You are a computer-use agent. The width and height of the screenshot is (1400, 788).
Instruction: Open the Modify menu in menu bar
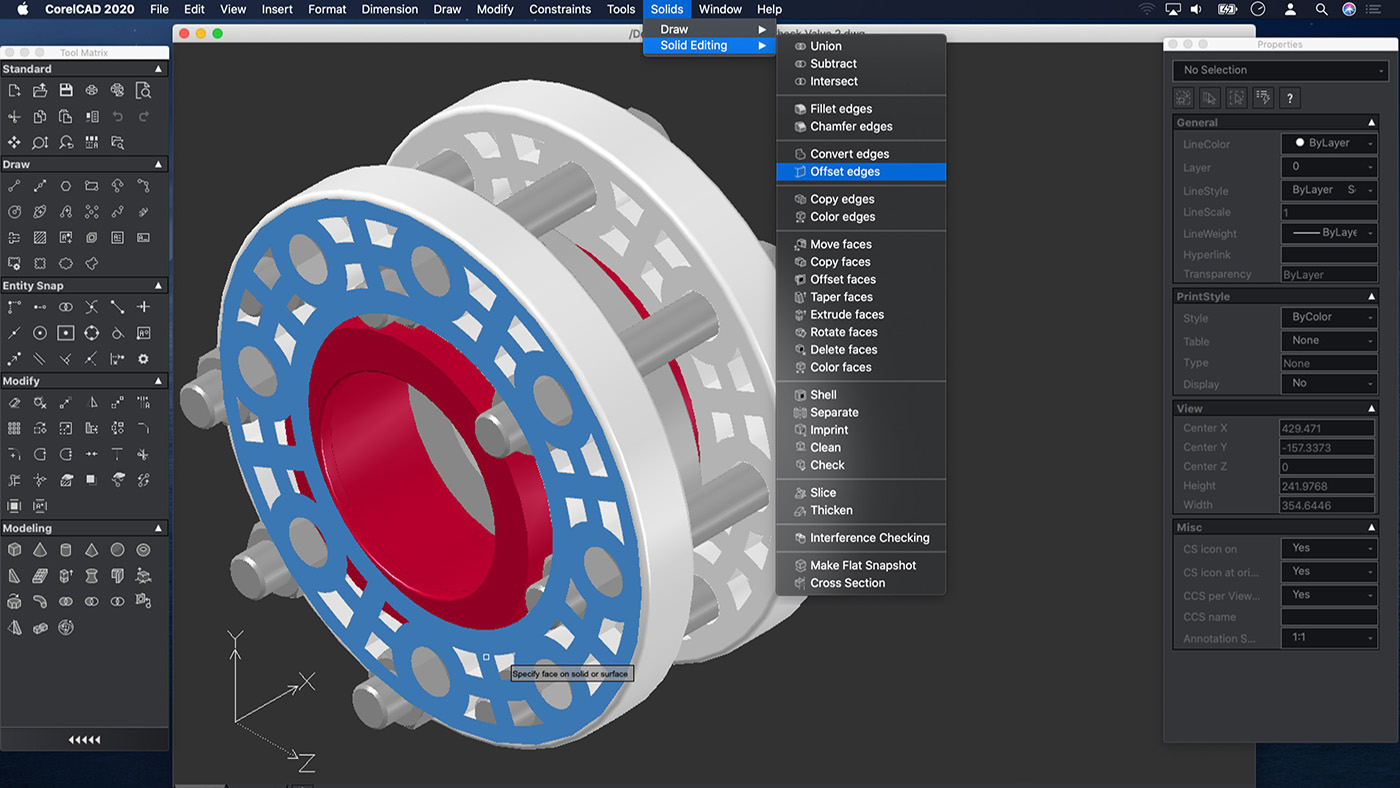point(495,9)
